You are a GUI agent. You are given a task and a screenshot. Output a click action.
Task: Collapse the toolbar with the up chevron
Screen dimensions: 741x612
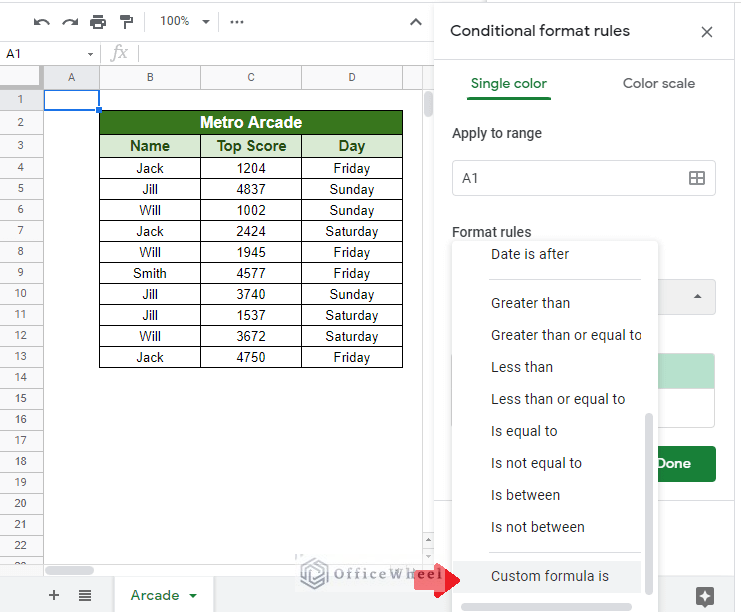pos(416,21)
